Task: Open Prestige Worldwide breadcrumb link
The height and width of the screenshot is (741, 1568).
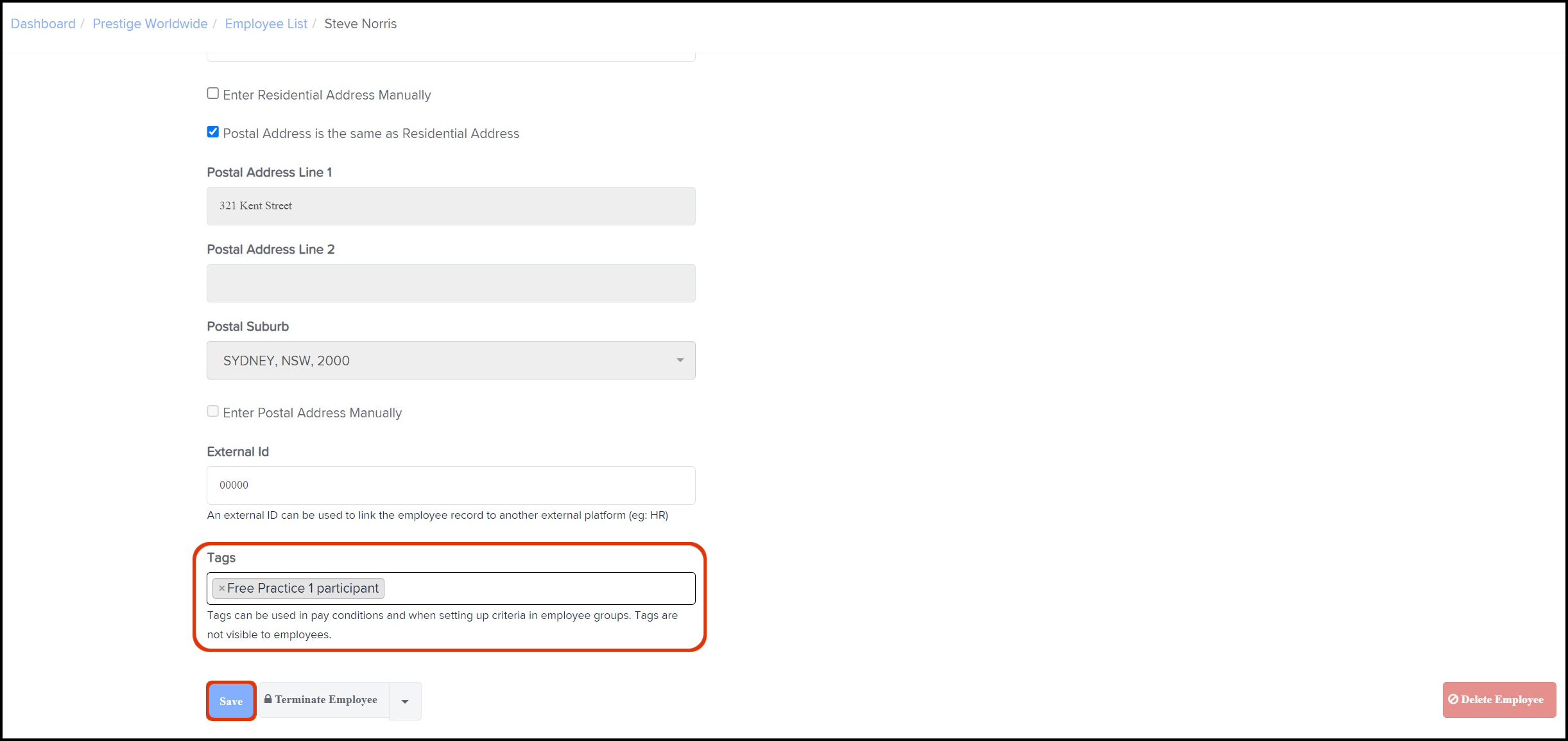Action: coord(150,24)
